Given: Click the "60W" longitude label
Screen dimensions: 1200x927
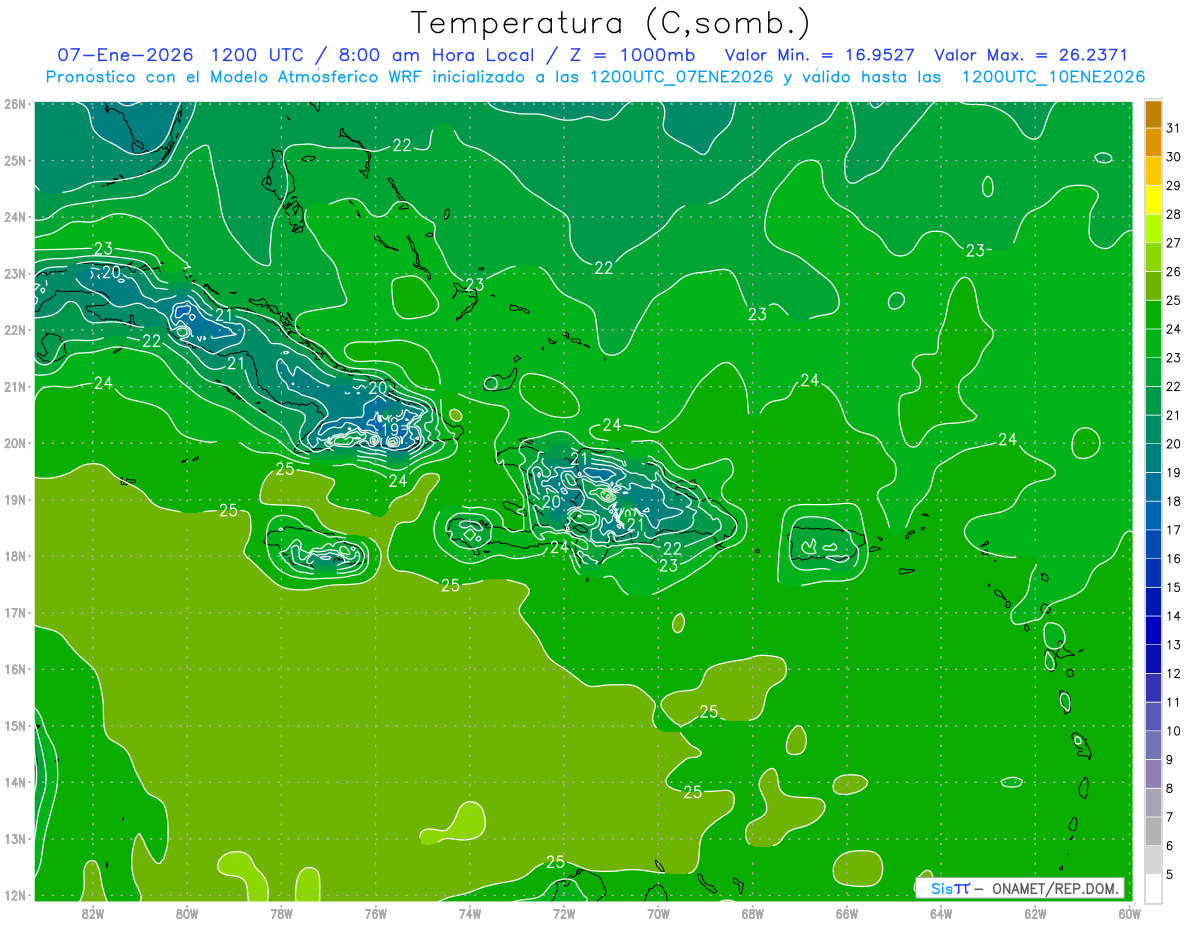Looking at the screenshot, I should click(x=1129, y=912).
